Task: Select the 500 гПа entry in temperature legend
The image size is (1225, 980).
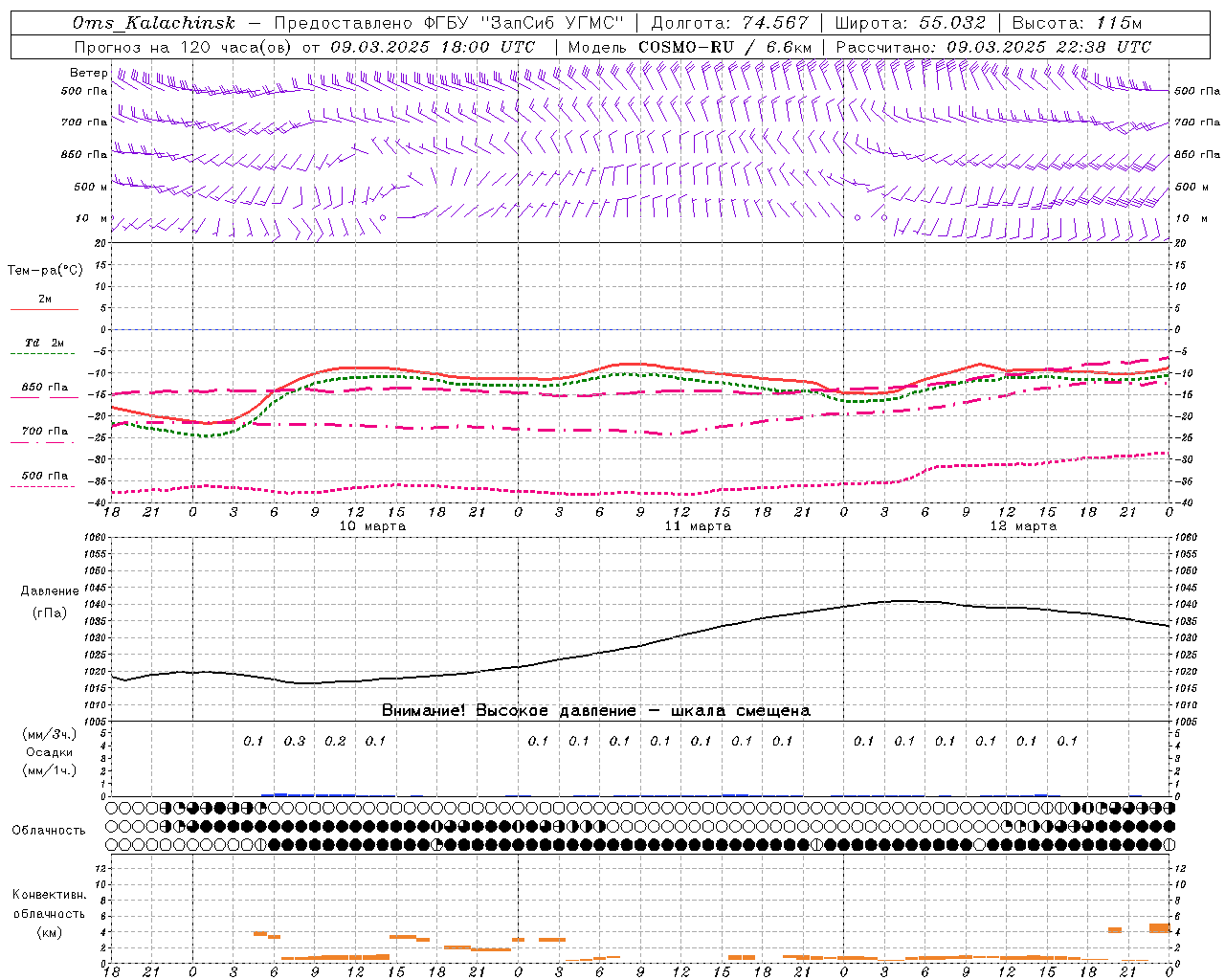Action: click(x=45, y=476)
